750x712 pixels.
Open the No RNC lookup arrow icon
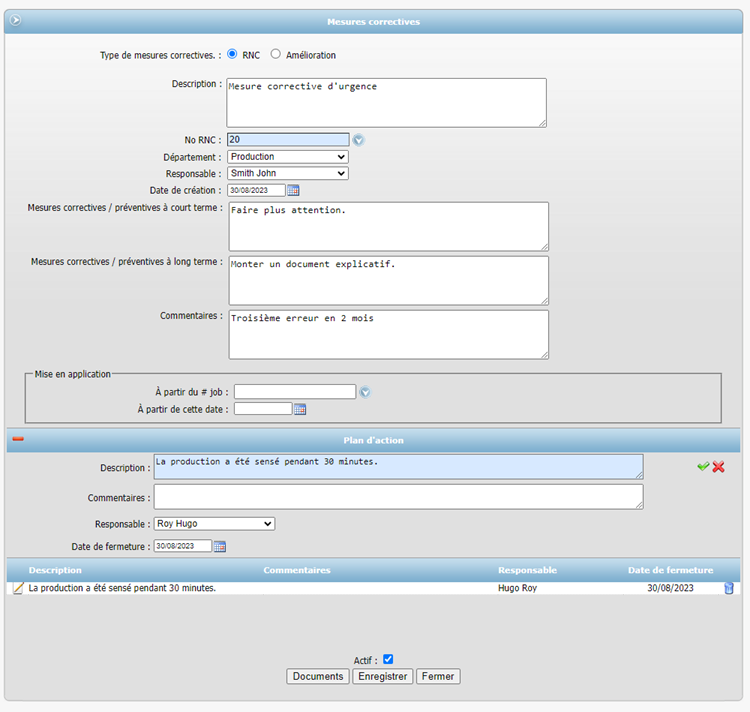pyautogui.click(x=358, y=140)
